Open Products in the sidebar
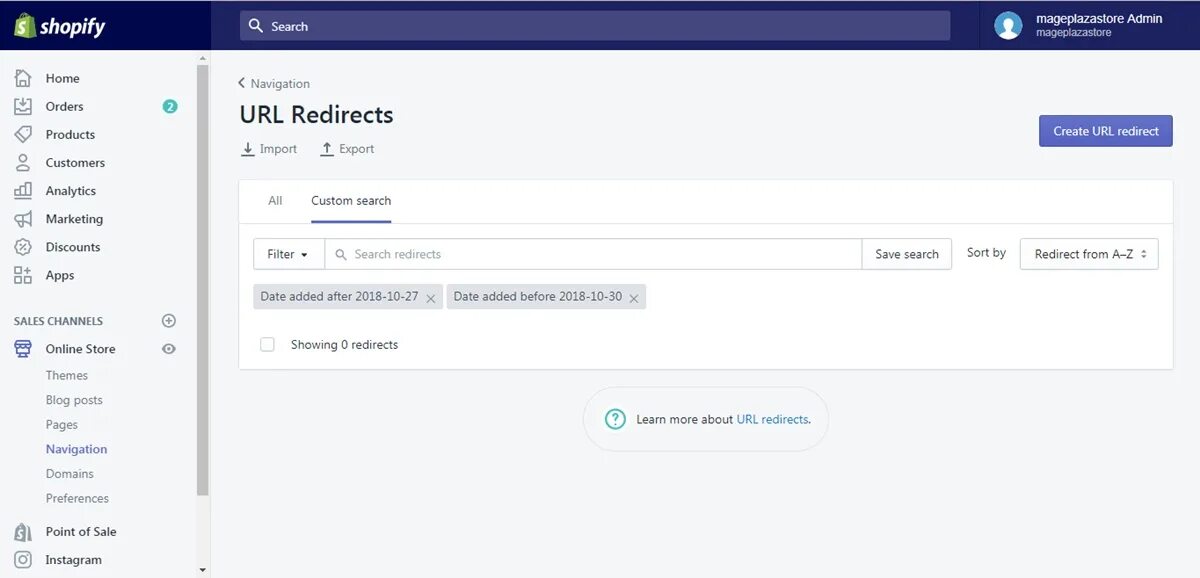Image resolution: width=1200 pixels, height=578 pixels. point(70,134)
